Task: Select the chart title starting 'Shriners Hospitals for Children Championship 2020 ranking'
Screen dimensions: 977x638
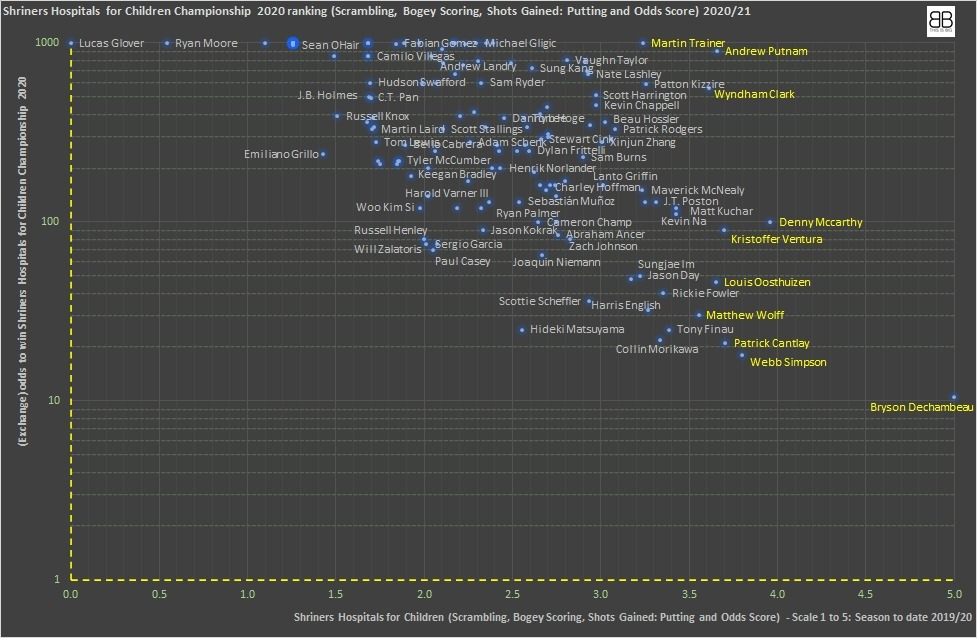Action: (x=376, y=11)
